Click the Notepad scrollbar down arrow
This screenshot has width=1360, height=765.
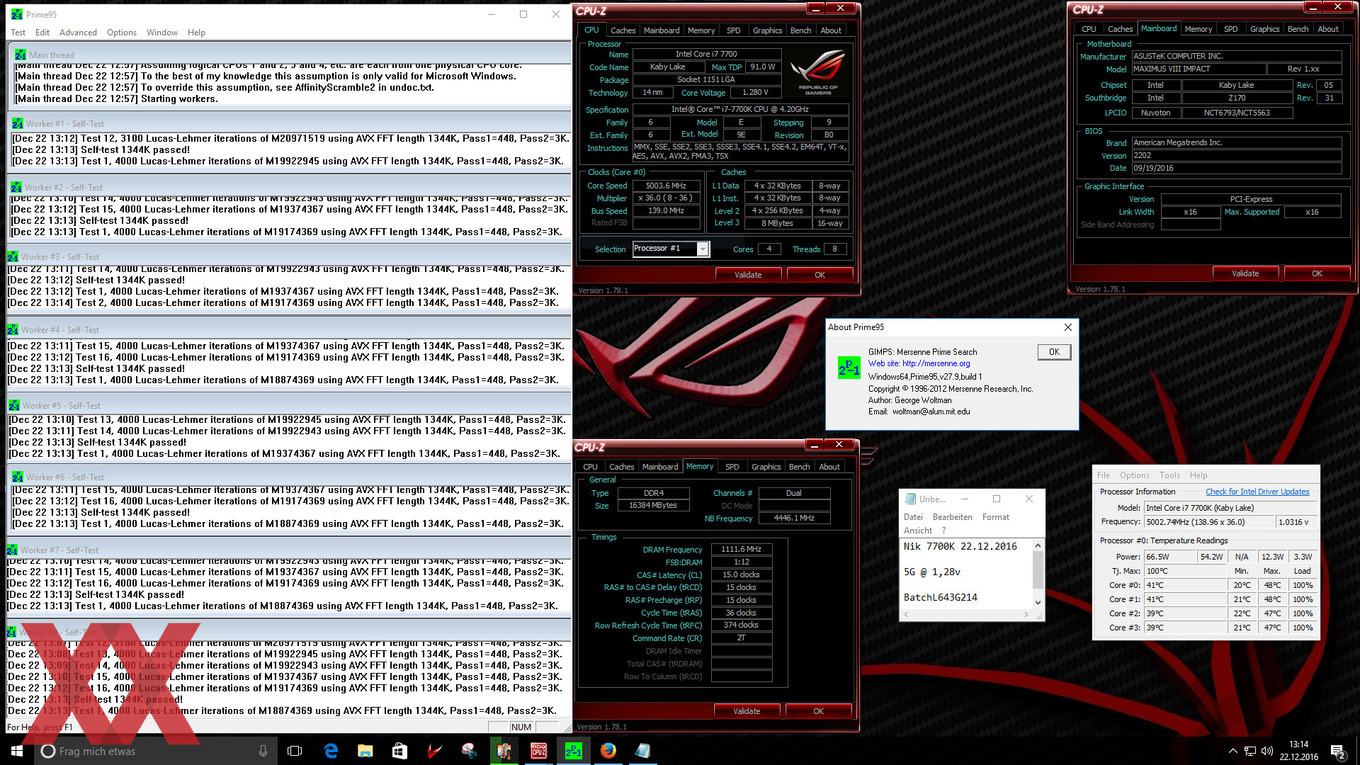1038,602
